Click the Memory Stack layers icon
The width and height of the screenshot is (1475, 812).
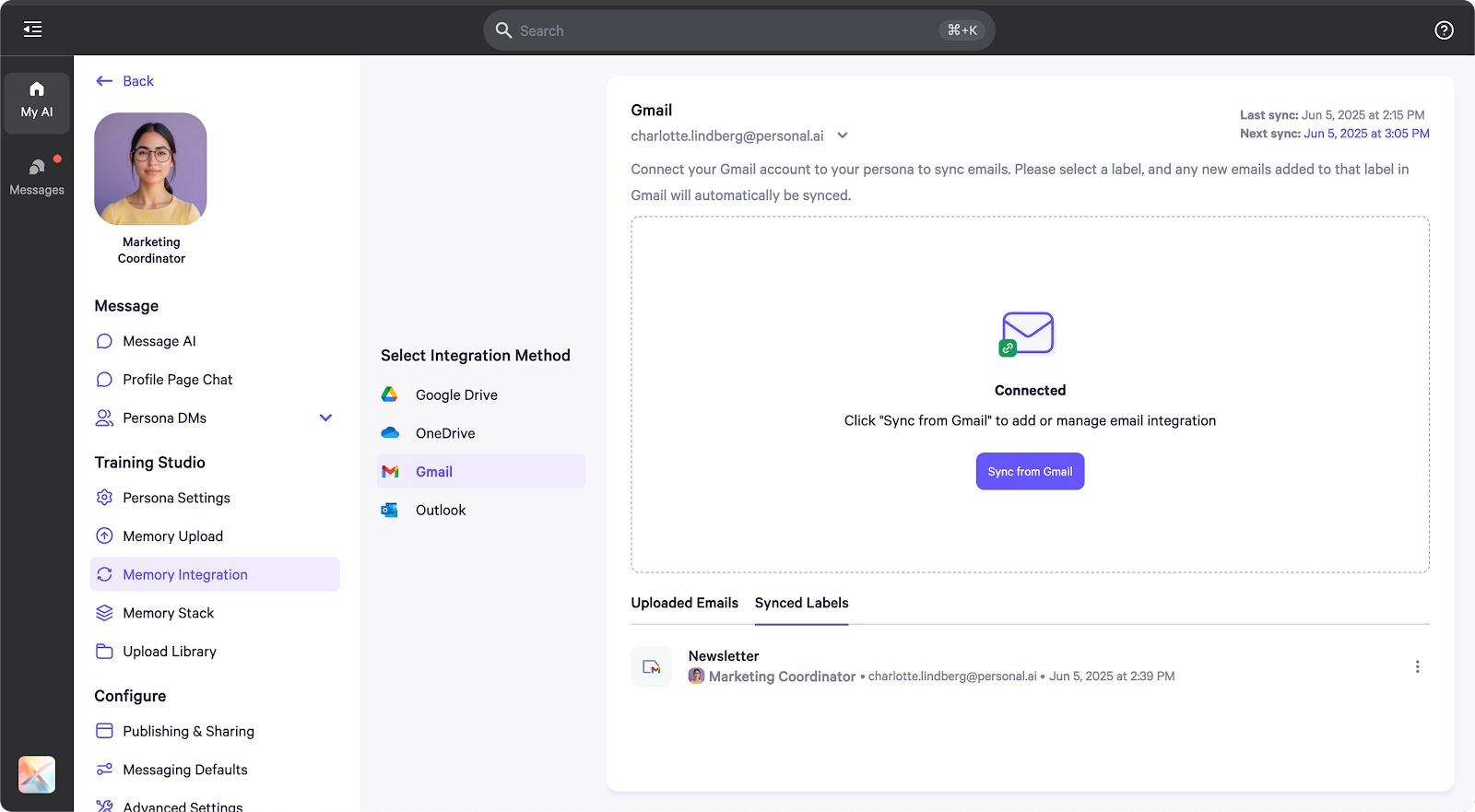click(x=104, y=613)
